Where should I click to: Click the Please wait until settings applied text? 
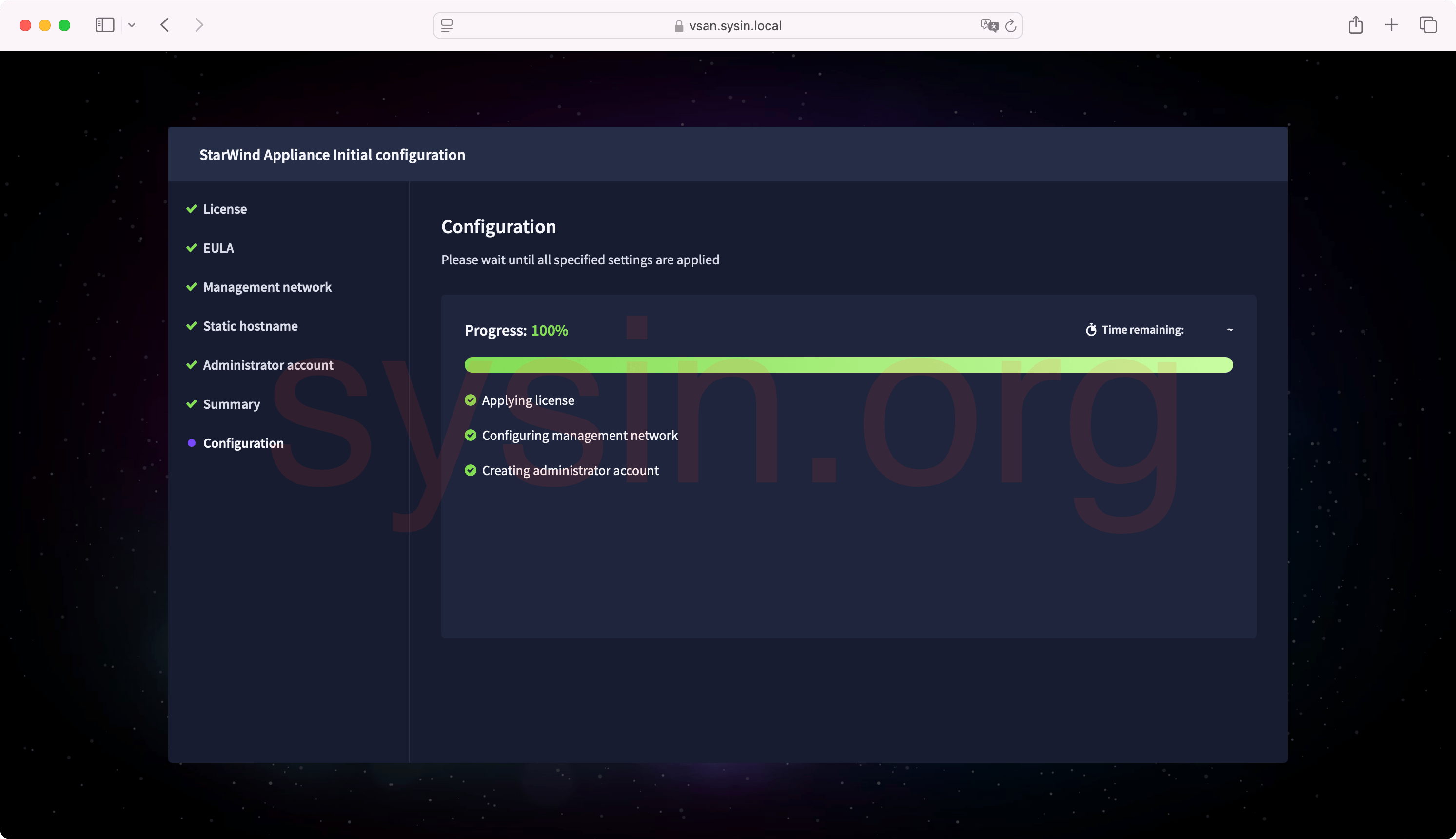[x=580, y=260]
